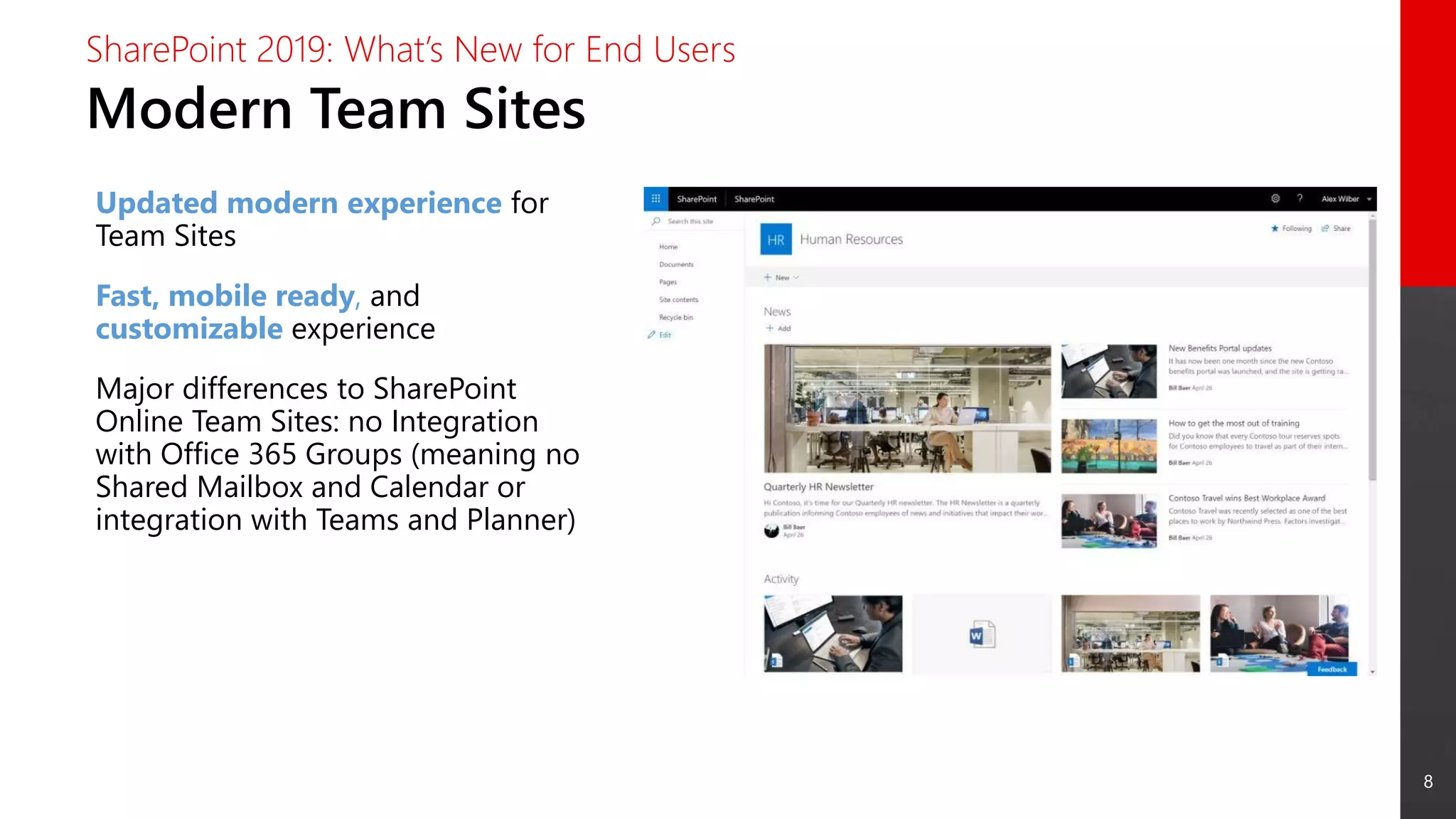Click the first SharePoint header link
Screen dimensions: 1456x819
(697, 199)
